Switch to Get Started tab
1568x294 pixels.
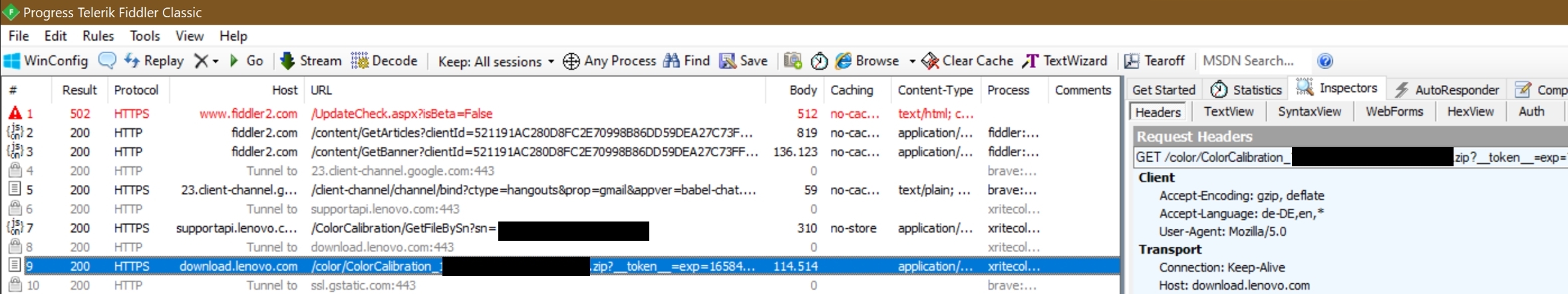(x=1164, y=90)
